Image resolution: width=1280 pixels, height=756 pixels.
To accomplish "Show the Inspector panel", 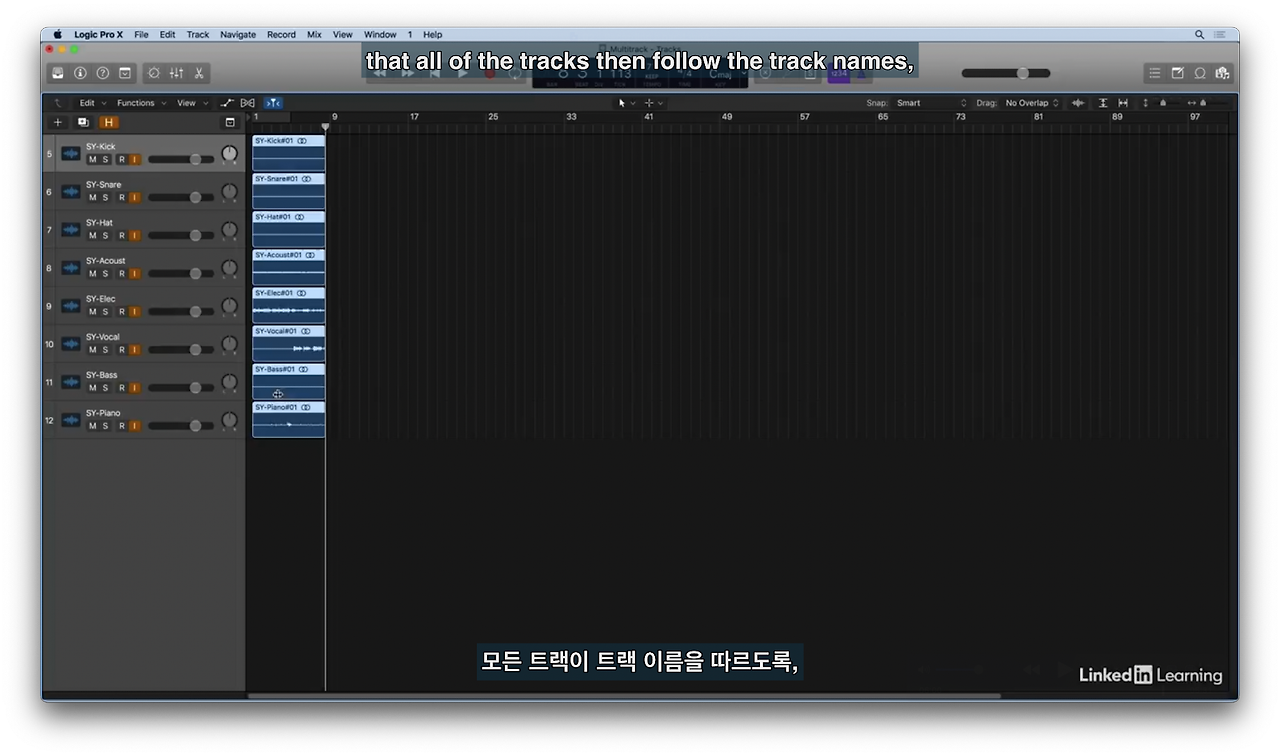I will point(80,73).
